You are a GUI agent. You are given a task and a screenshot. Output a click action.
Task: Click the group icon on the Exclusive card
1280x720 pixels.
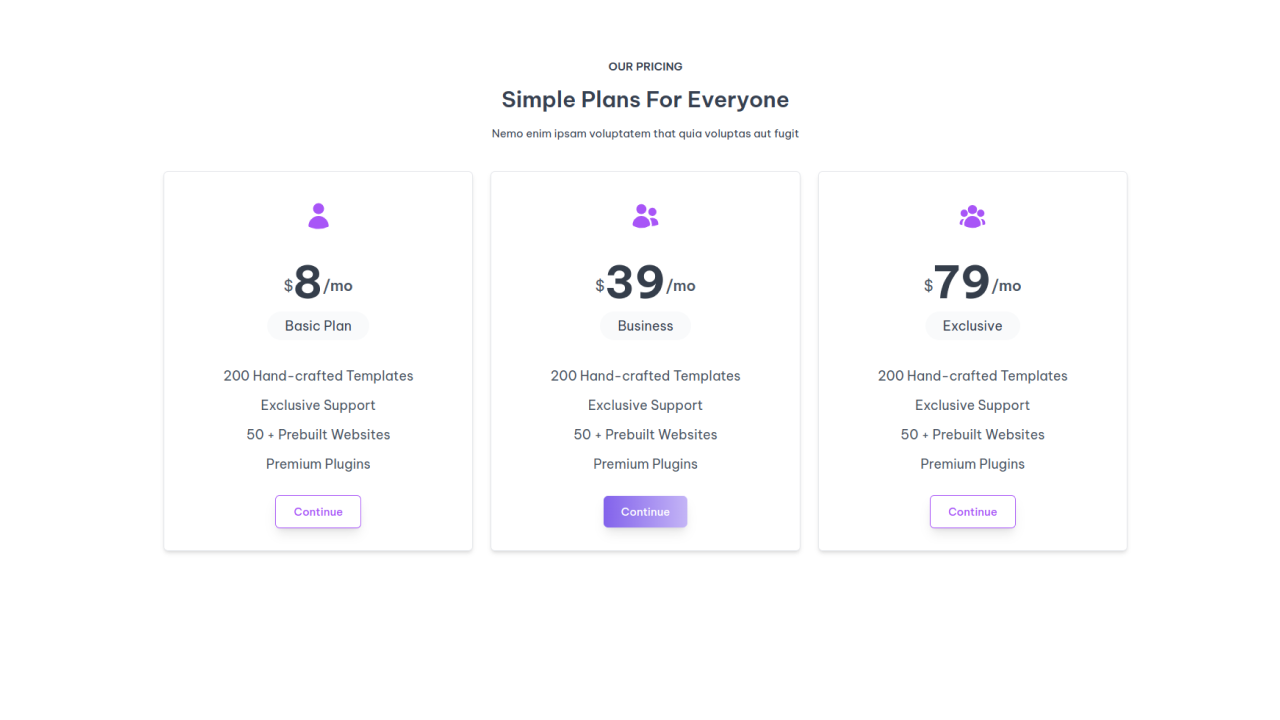[x=972, y=215]
